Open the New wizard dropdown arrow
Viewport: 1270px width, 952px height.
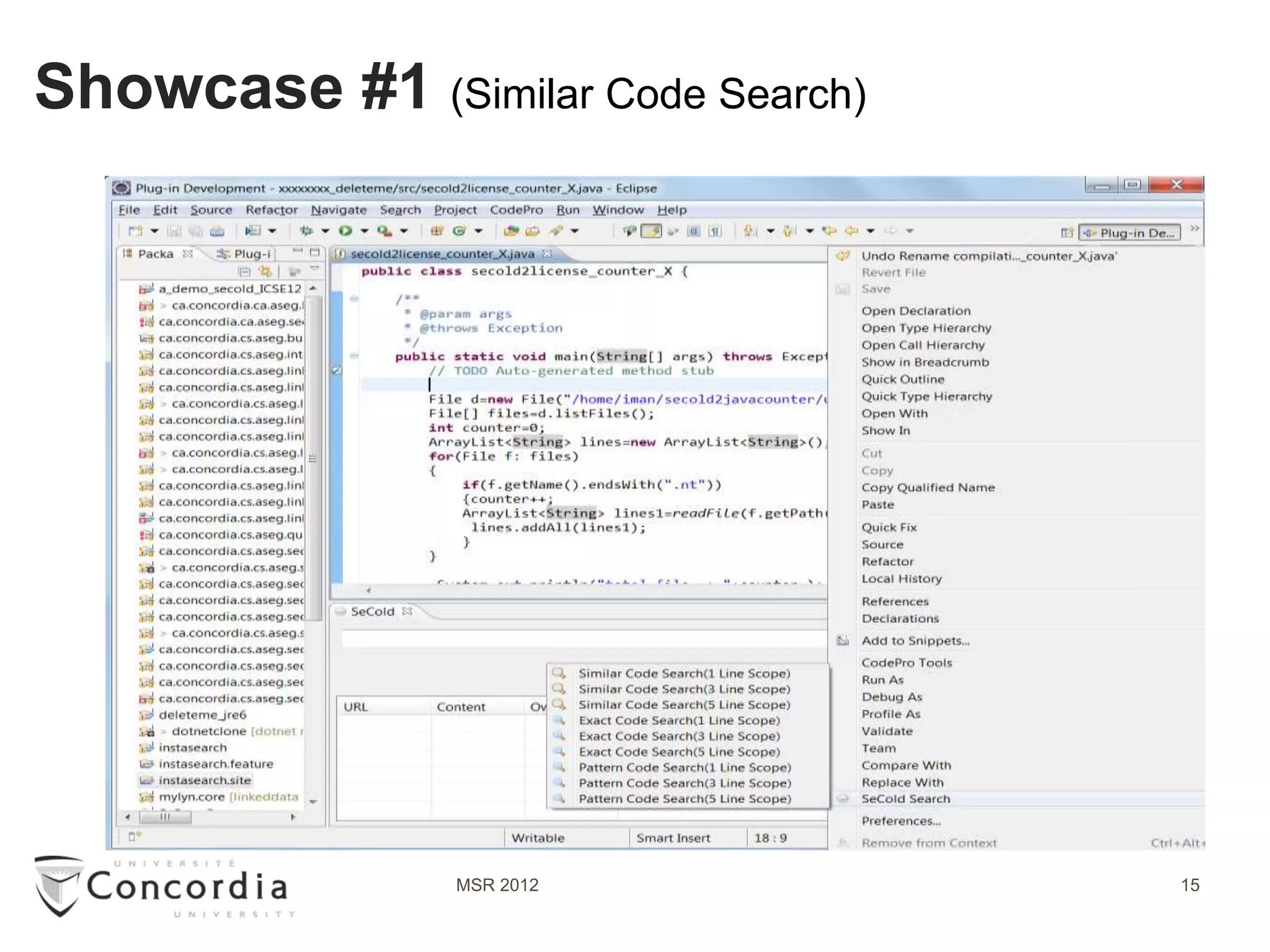[x=154, y=231]
